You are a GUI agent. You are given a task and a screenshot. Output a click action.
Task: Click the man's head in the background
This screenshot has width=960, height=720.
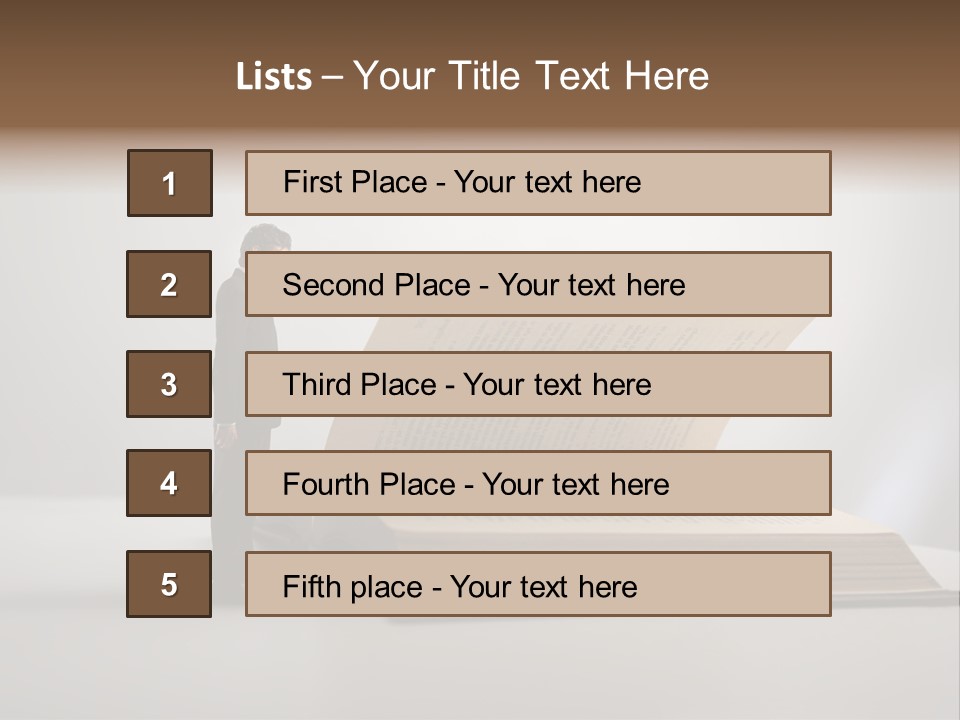[x=266, y=238]
